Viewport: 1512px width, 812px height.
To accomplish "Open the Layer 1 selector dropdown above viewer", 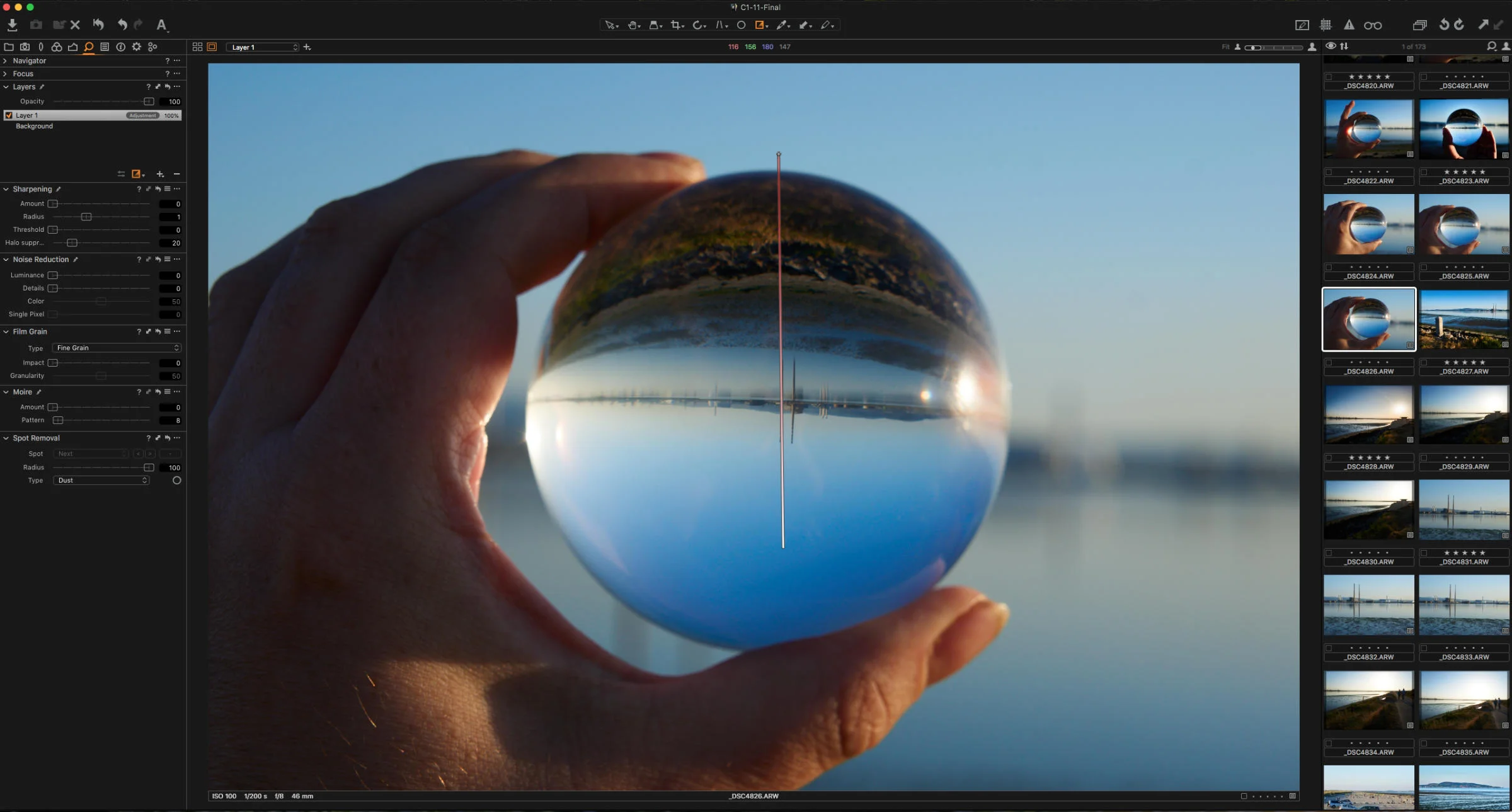I will pyautogui.click(x=263, y=47).
